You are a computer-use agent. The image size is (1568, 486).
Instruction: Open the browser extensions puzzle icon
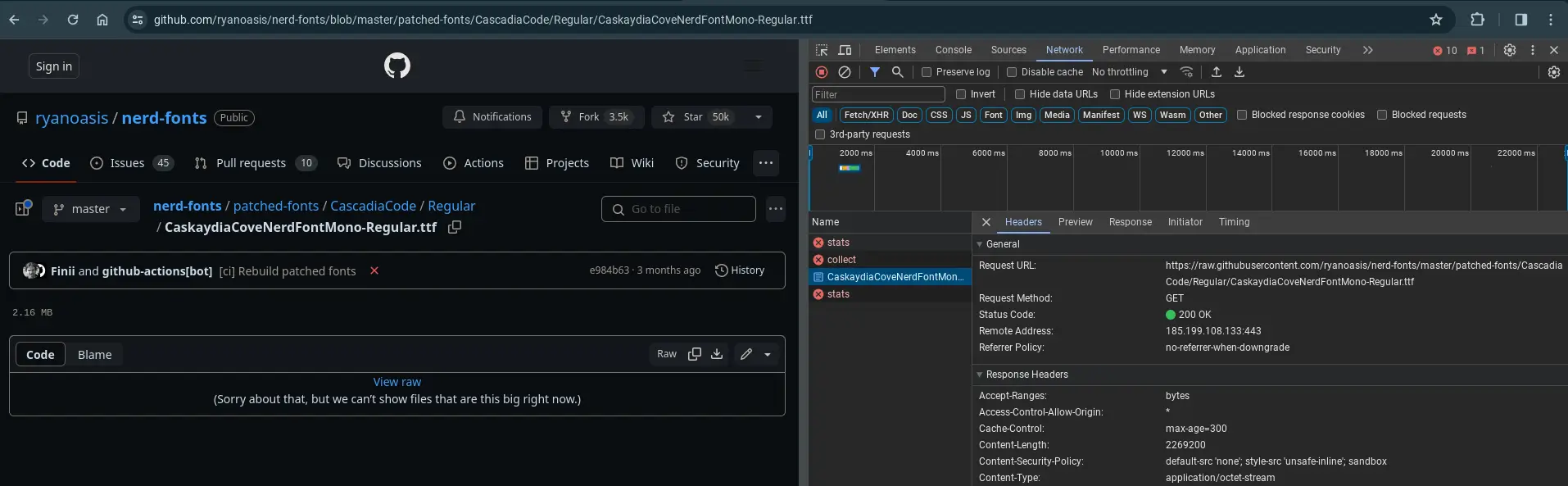[1478, 20]
